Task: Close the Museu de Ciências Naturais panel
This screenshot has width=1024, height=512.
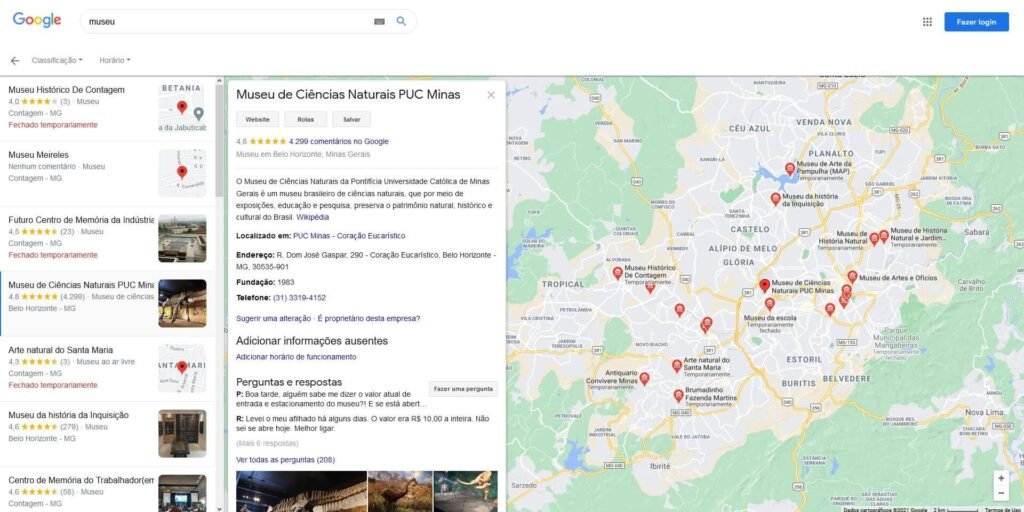Action: pyautogui.click(x=491, y=95)
